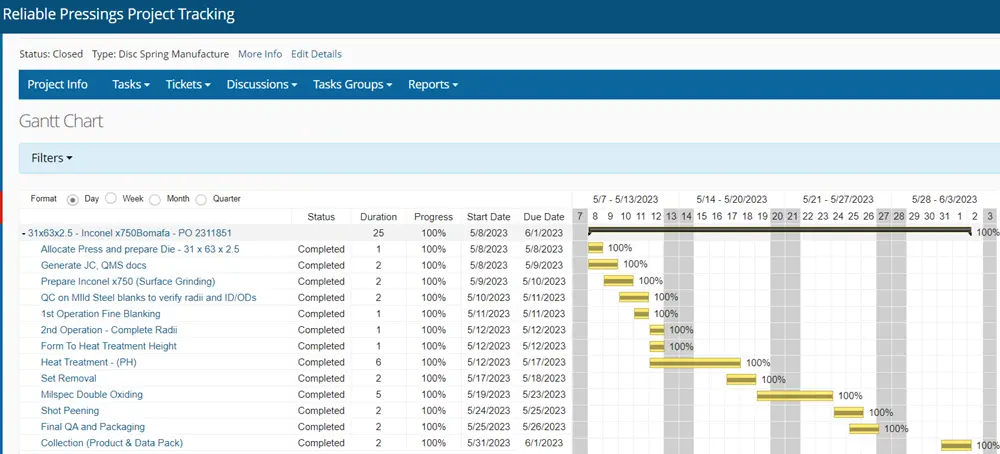Open the Tasks dropdown menu
Viewport: 1000px width, 454px height.
(x=131, y=85)
